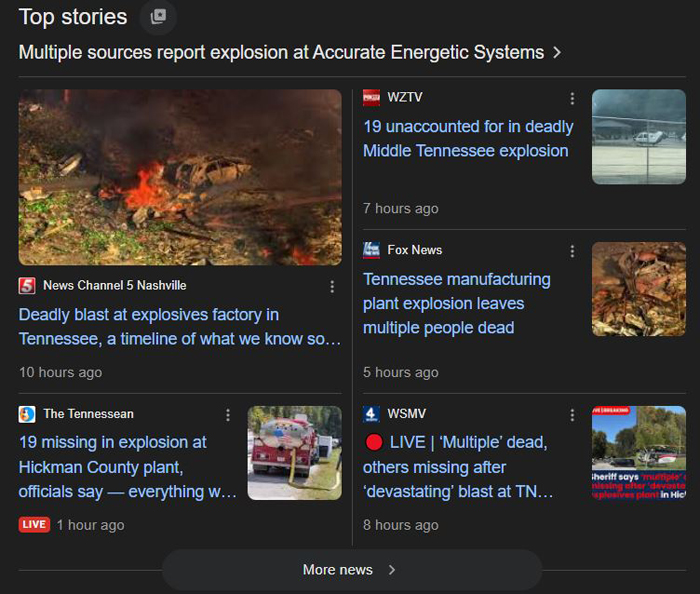
Task: Click the WZTV source logo icon
Action: click(371, 97)
